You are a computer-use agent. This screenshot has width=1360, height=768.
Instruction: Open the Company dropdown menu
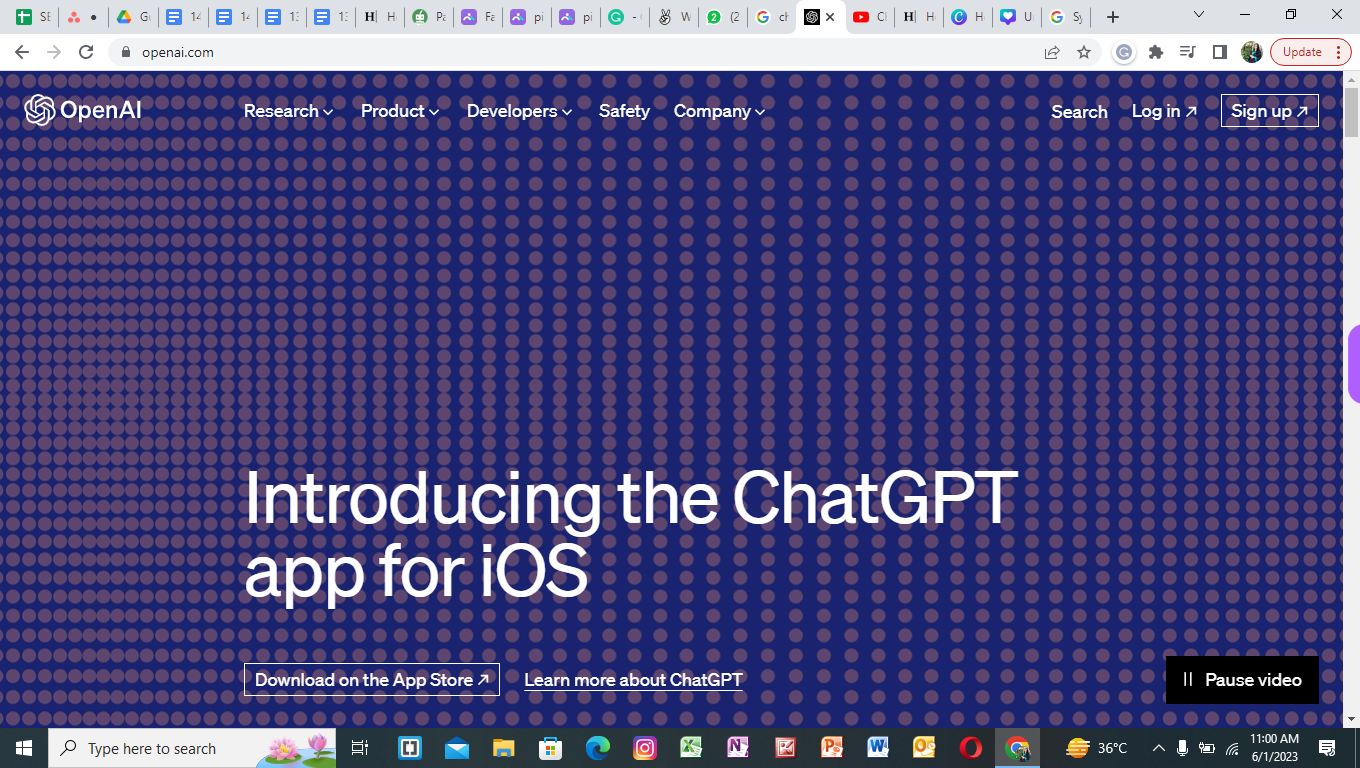coord(719,111)
